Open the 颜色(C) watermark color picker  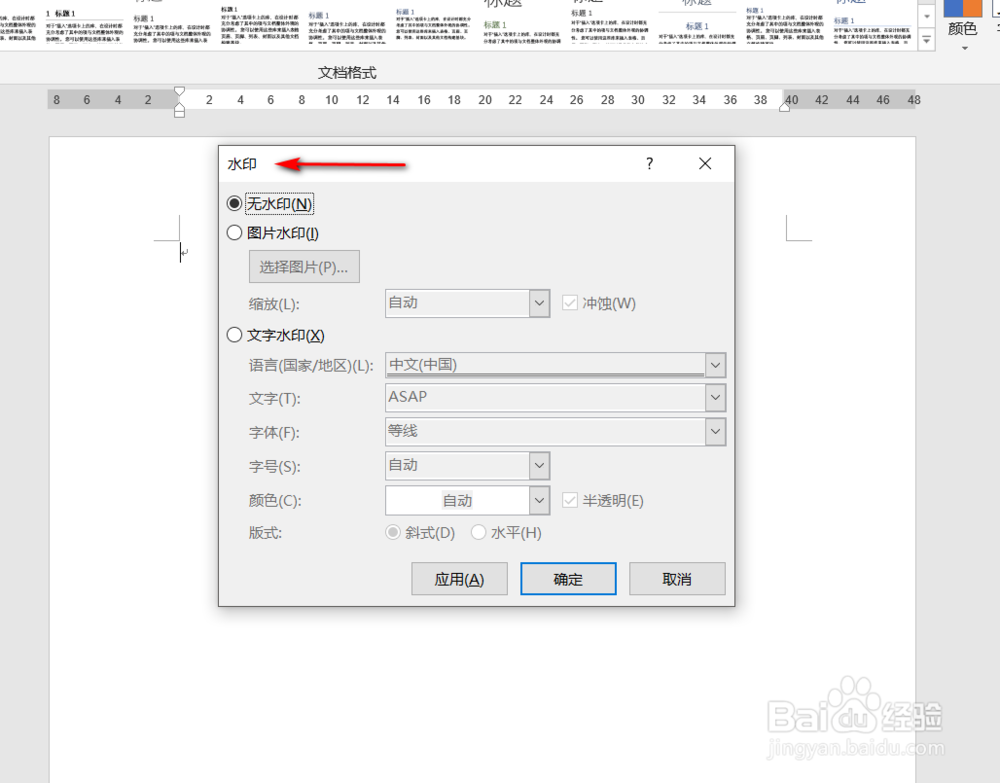tap(539, 500)
